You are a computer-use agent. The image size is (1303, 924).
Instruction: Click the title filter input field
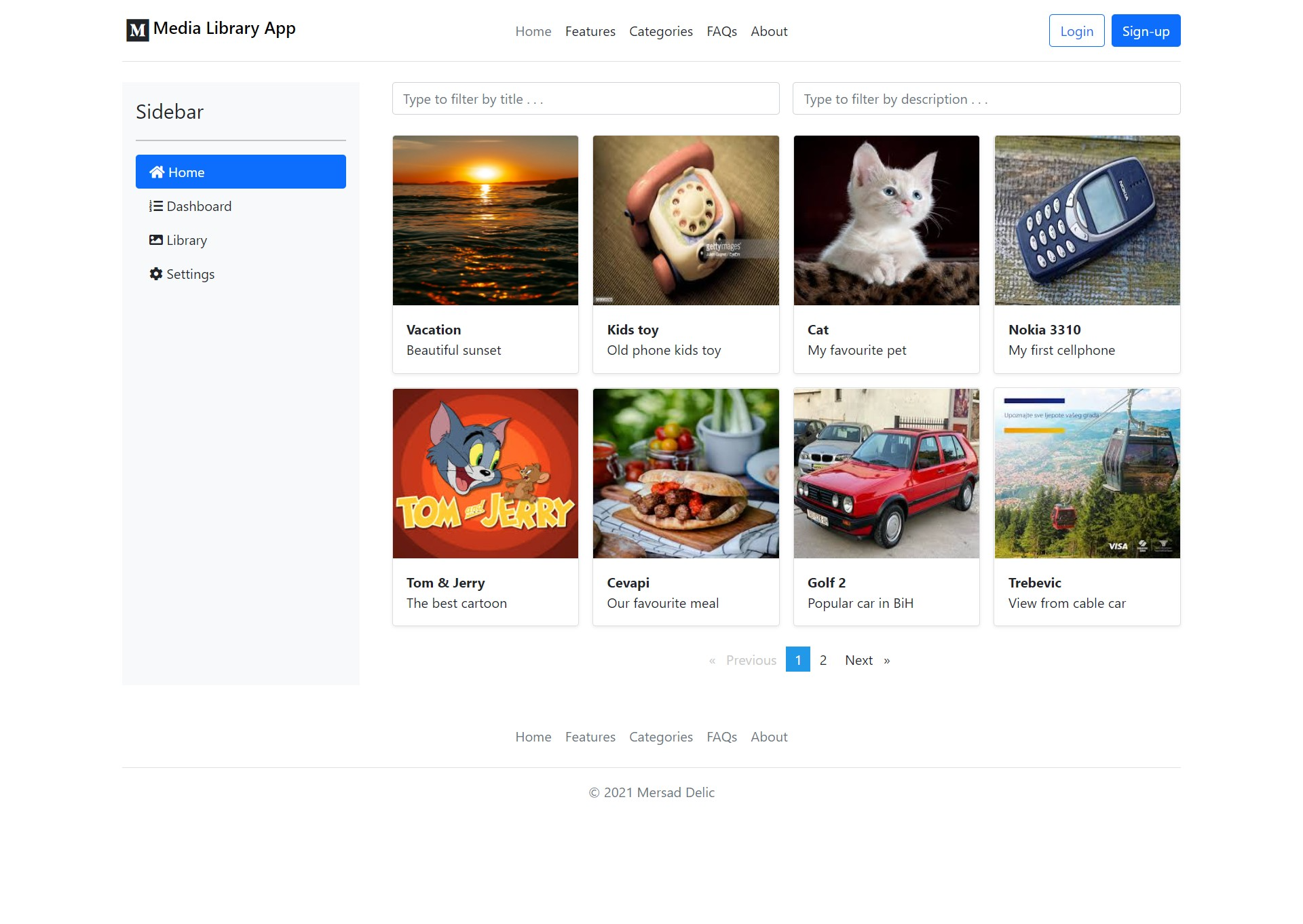[585, 98]
